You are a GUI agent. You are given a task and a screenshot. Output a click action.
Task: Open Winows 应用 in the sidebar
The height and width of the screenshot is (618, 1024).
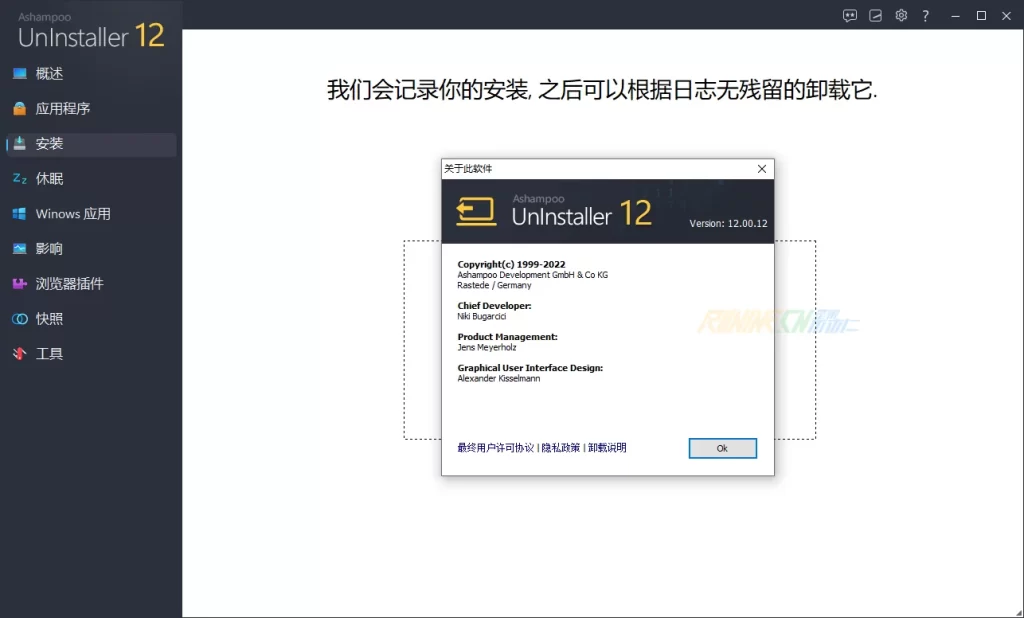point(72,214)
